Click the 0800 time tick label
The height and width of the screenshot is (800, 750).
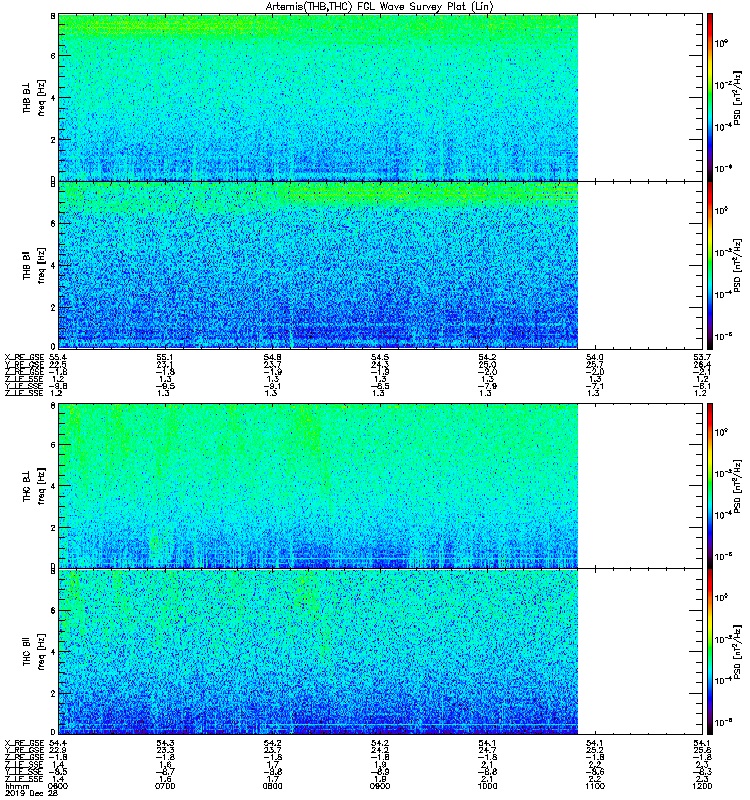pos(272,786)
